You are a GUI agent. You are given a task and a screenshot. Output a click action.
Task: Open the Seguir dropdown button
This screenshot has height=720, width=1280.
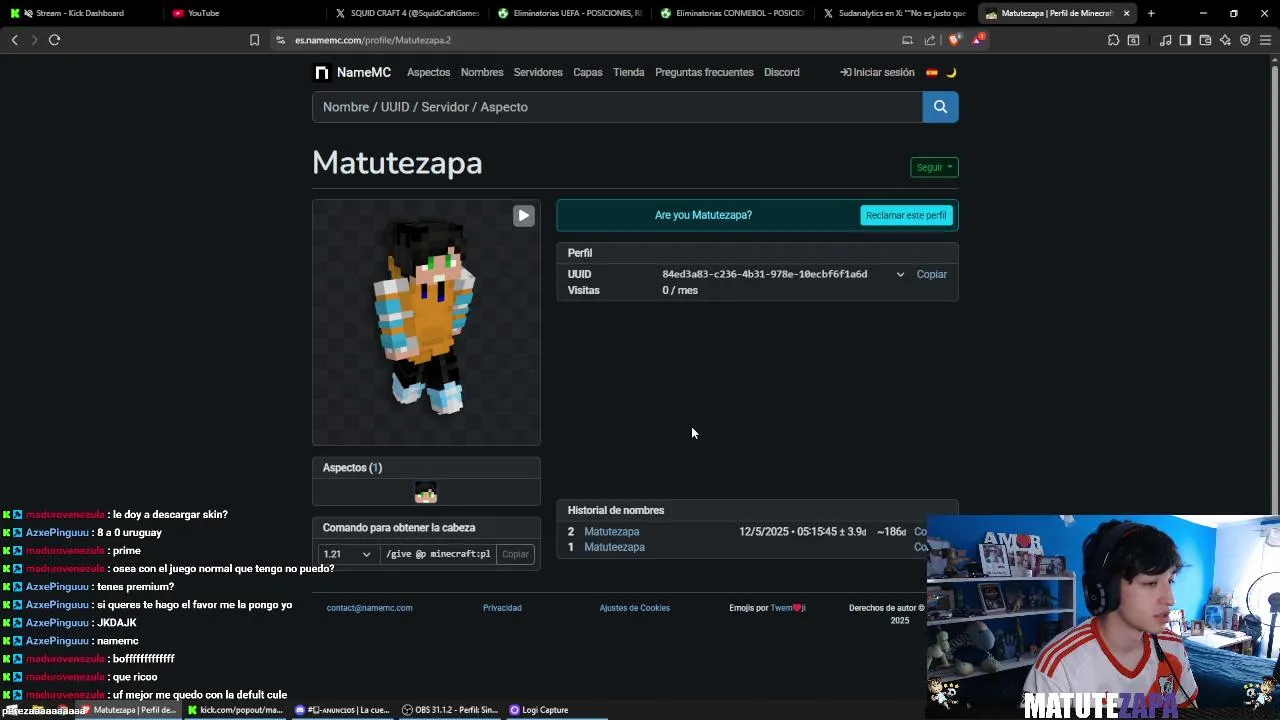tap(934, 167)
